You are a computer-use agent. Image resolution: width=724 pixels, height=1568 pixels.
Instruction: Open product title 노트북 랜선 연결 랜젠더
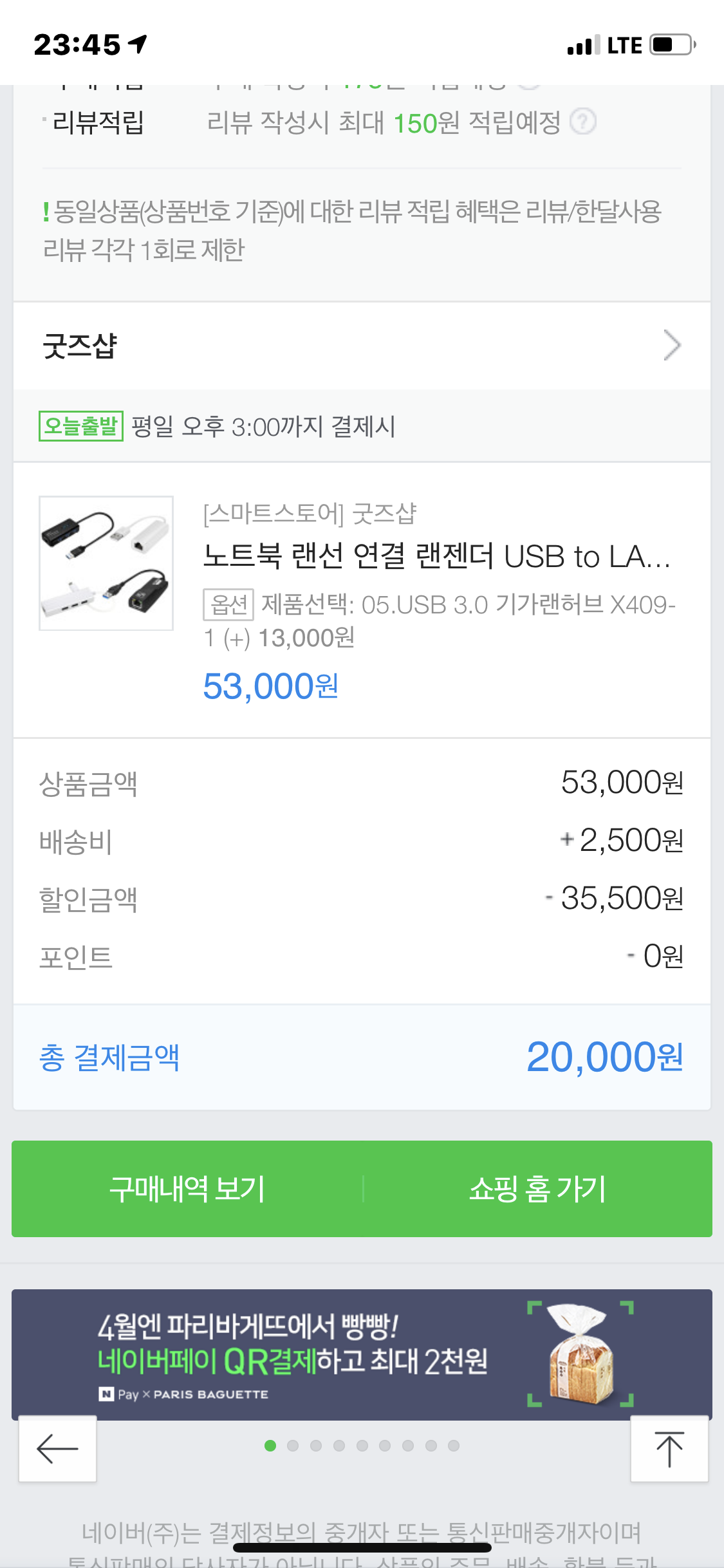tap(436, 557)
